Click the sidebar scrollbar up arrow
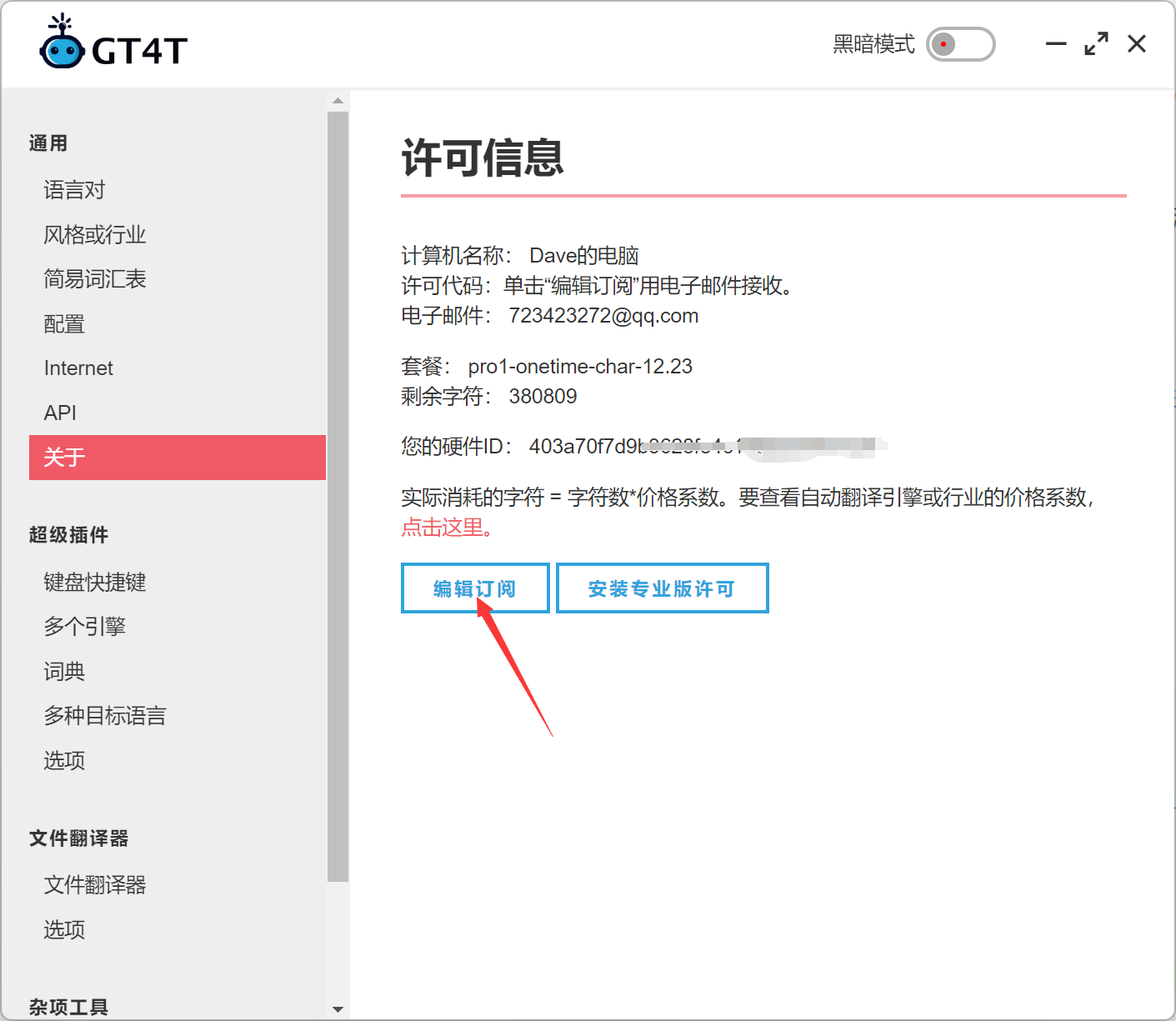 click(338, 101)
